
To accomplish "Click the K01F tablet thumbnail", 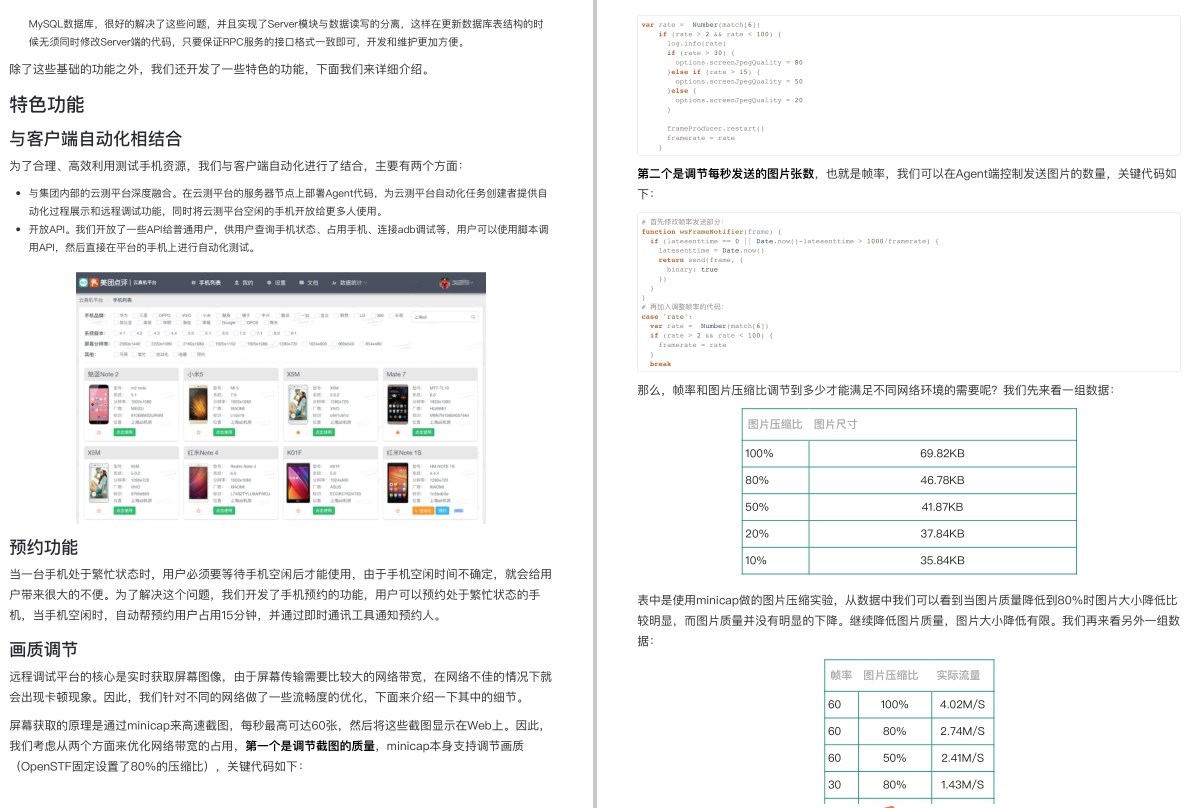I will (x=298, y=483).
